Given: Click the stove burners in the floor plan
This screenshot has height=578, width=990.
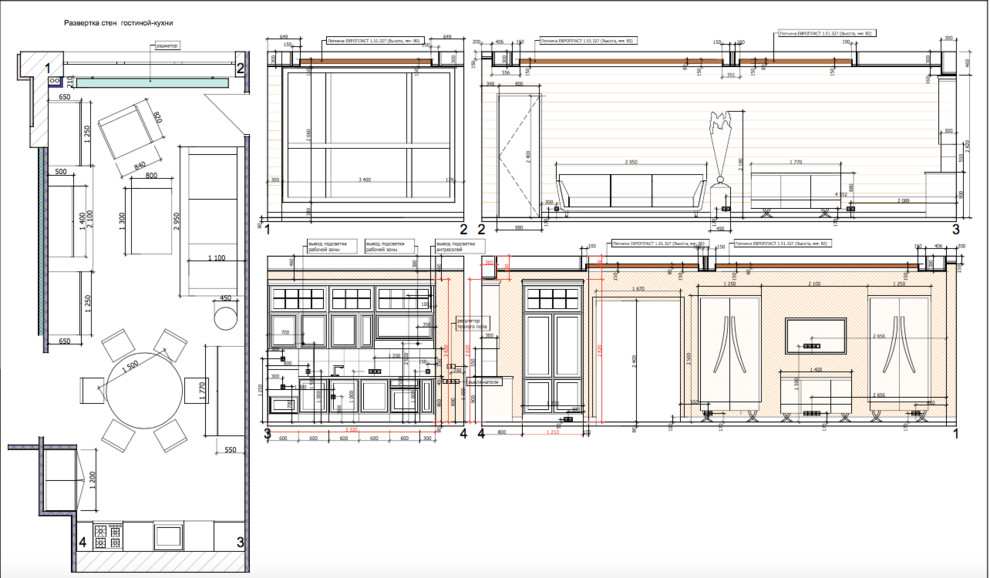Looking at the screenshot, I should coord(100,532).
